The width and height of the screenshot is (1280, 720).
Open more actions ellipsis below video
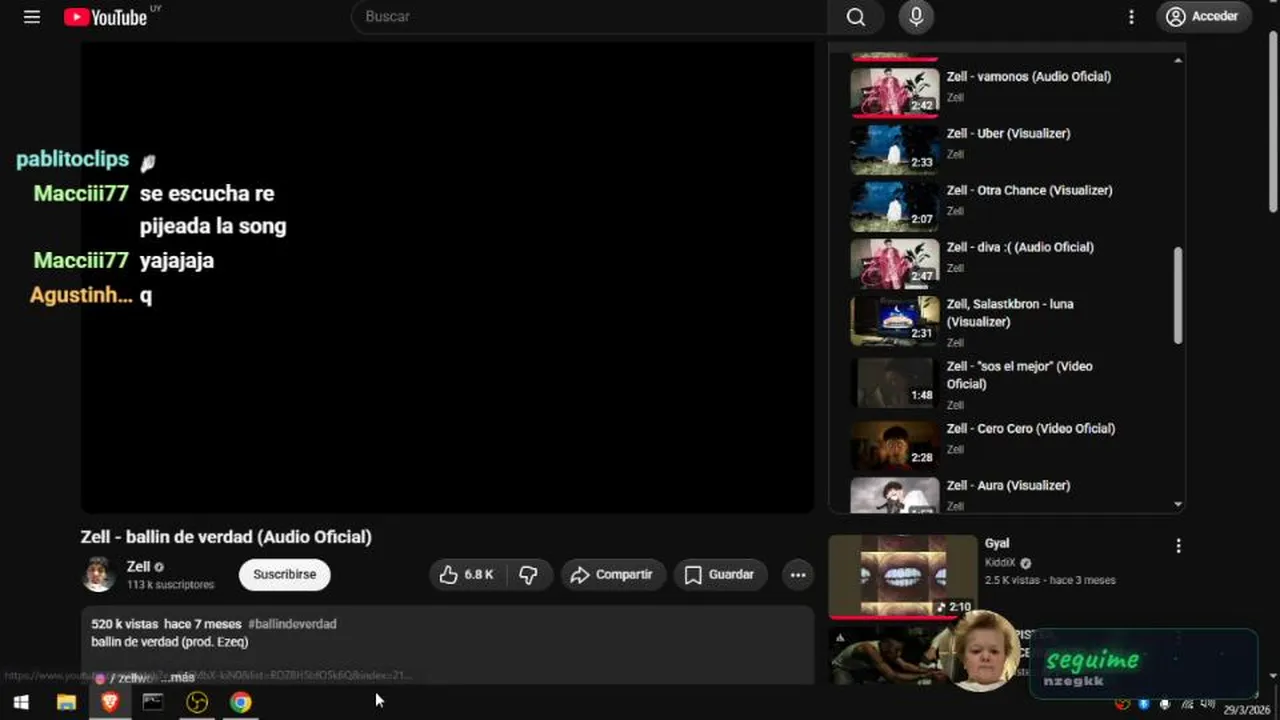pos(798,575)
